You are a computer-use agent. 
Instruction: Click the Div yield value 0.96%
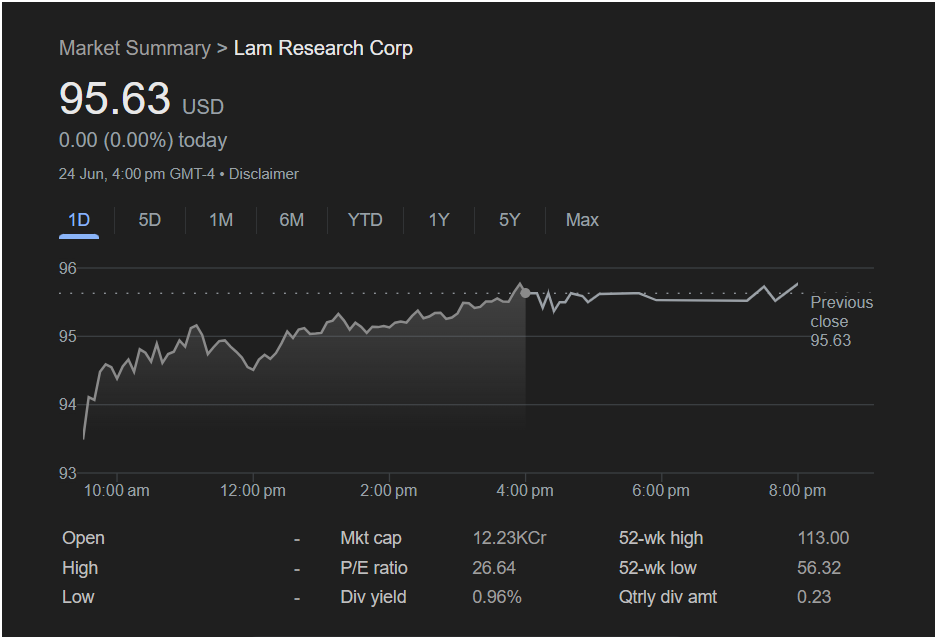click(x=497, y=597)
